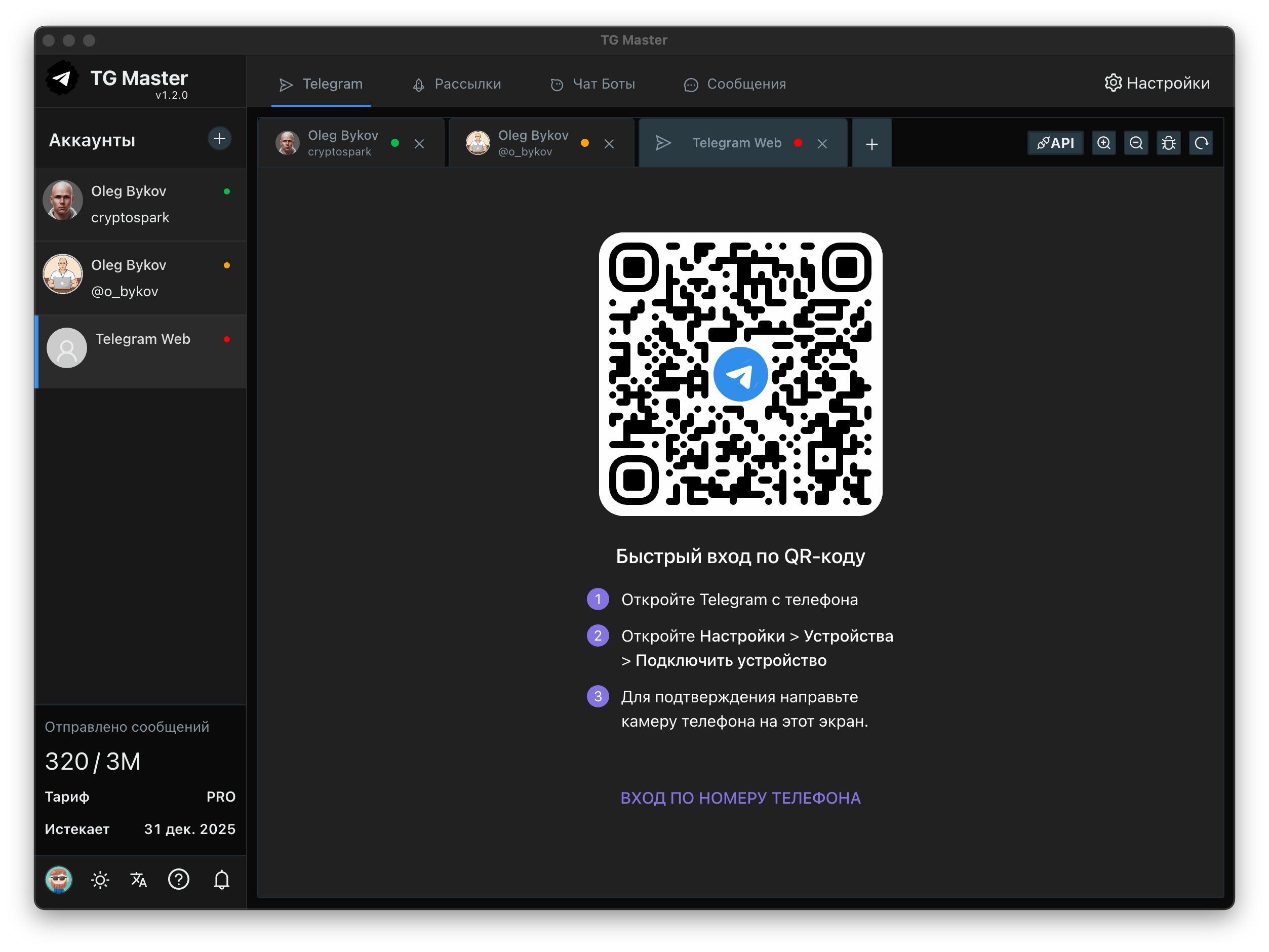1269x952 pixels.
Task: Go to the Сообщения tab
Action: point(735,84)
